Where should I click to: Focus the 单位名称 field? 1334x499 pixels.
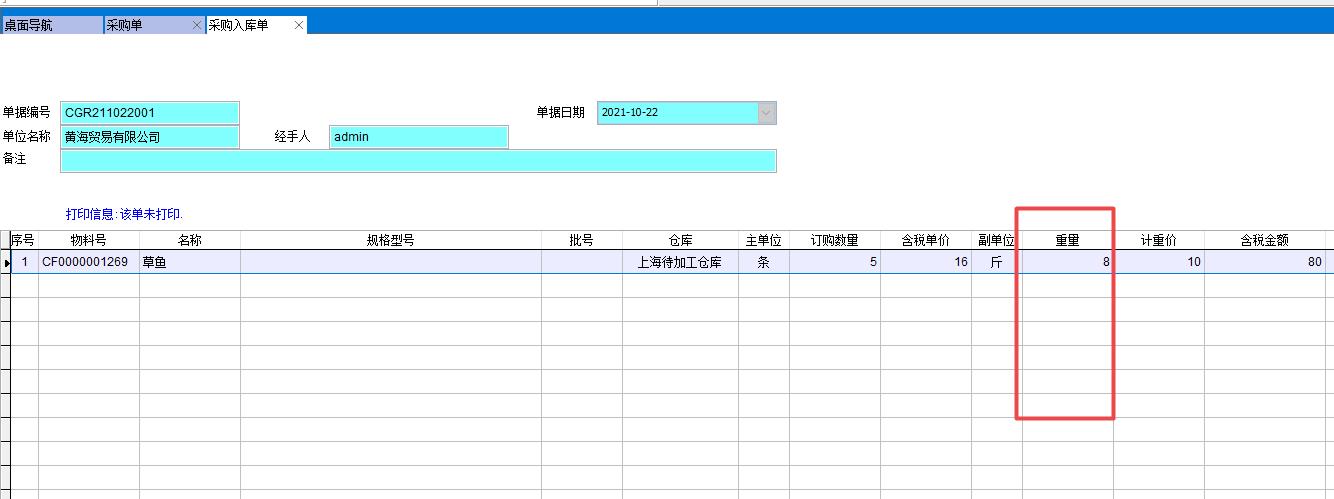(x=150, y=137)
